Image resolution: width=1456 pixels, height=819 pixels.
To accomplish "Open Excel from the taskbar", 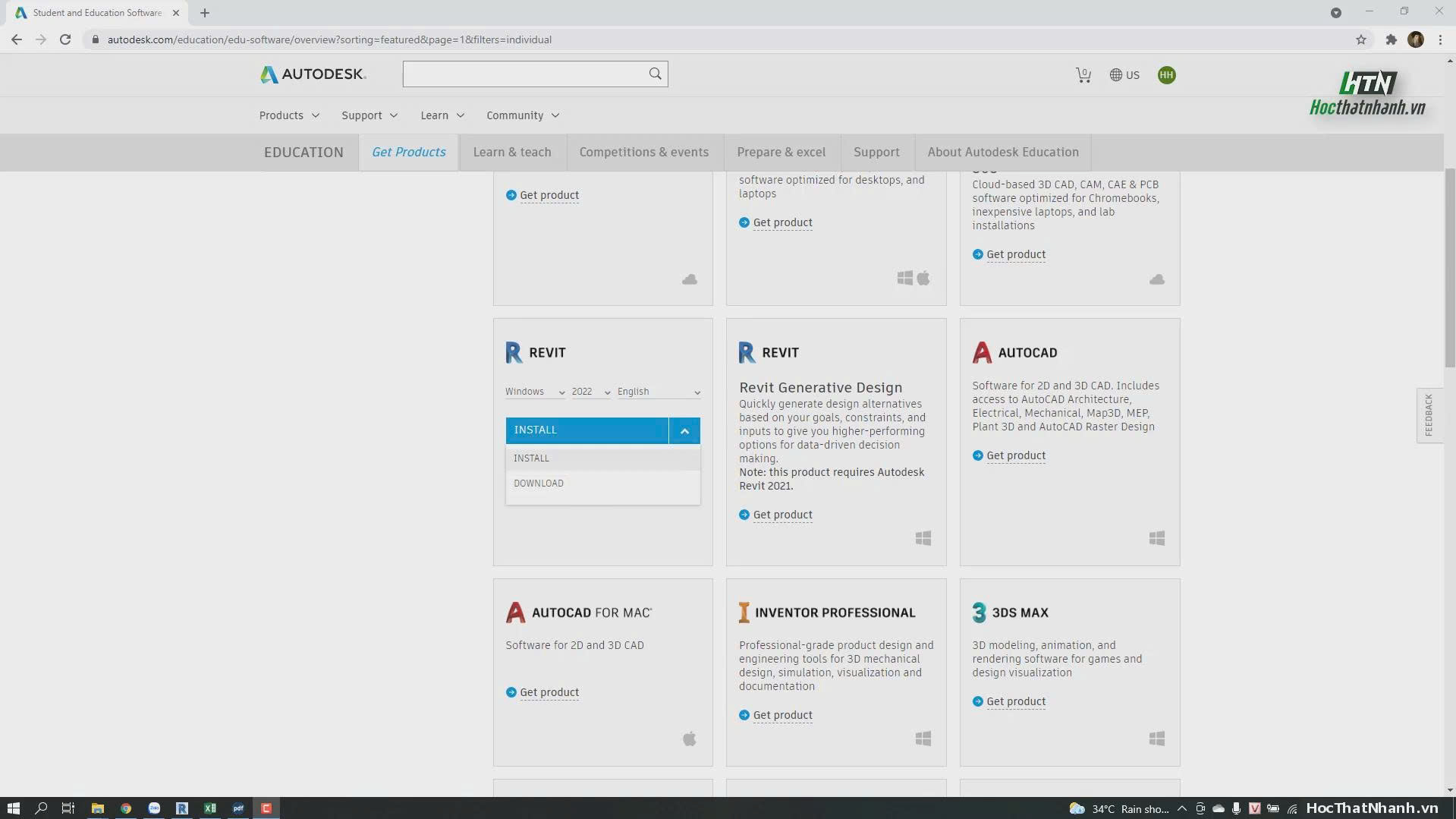I will tap(210, 808).
